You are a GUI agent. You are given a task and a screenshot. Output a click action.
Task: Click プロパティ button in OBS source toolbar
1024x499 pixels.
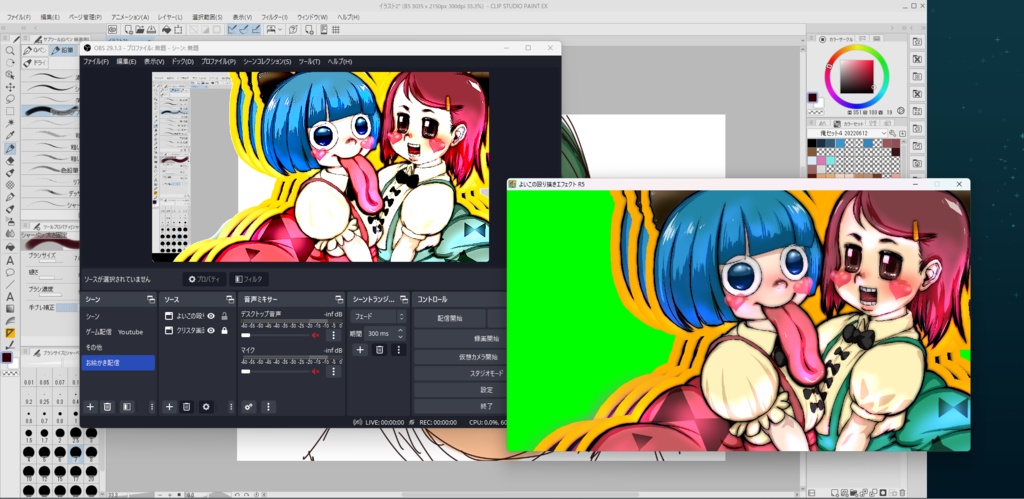coord(205,279)
